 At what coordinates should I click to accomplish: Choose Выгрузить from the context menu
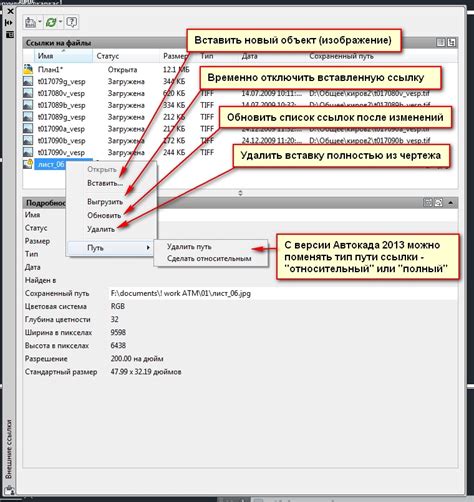105,202
